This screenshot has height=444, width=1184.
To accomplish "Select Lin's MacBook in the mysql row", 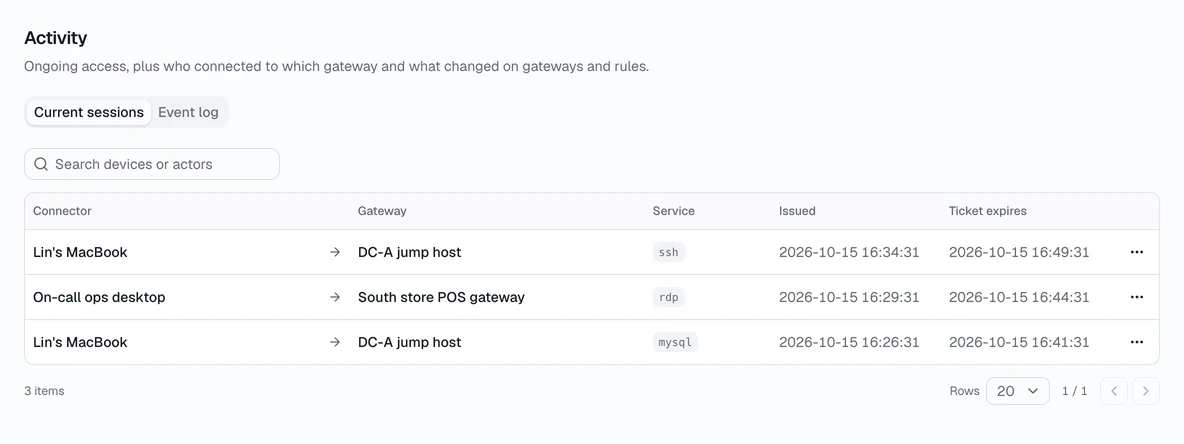I will coord(80,342).
